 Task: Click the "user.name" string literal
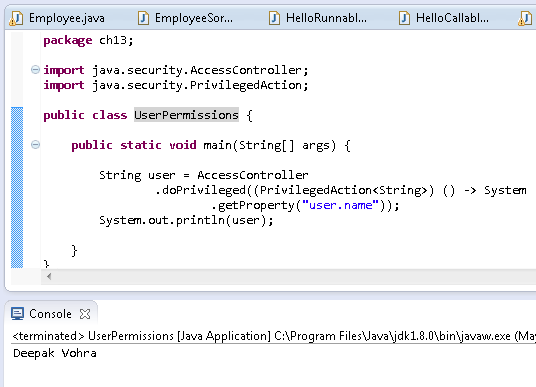coord(340,205)
